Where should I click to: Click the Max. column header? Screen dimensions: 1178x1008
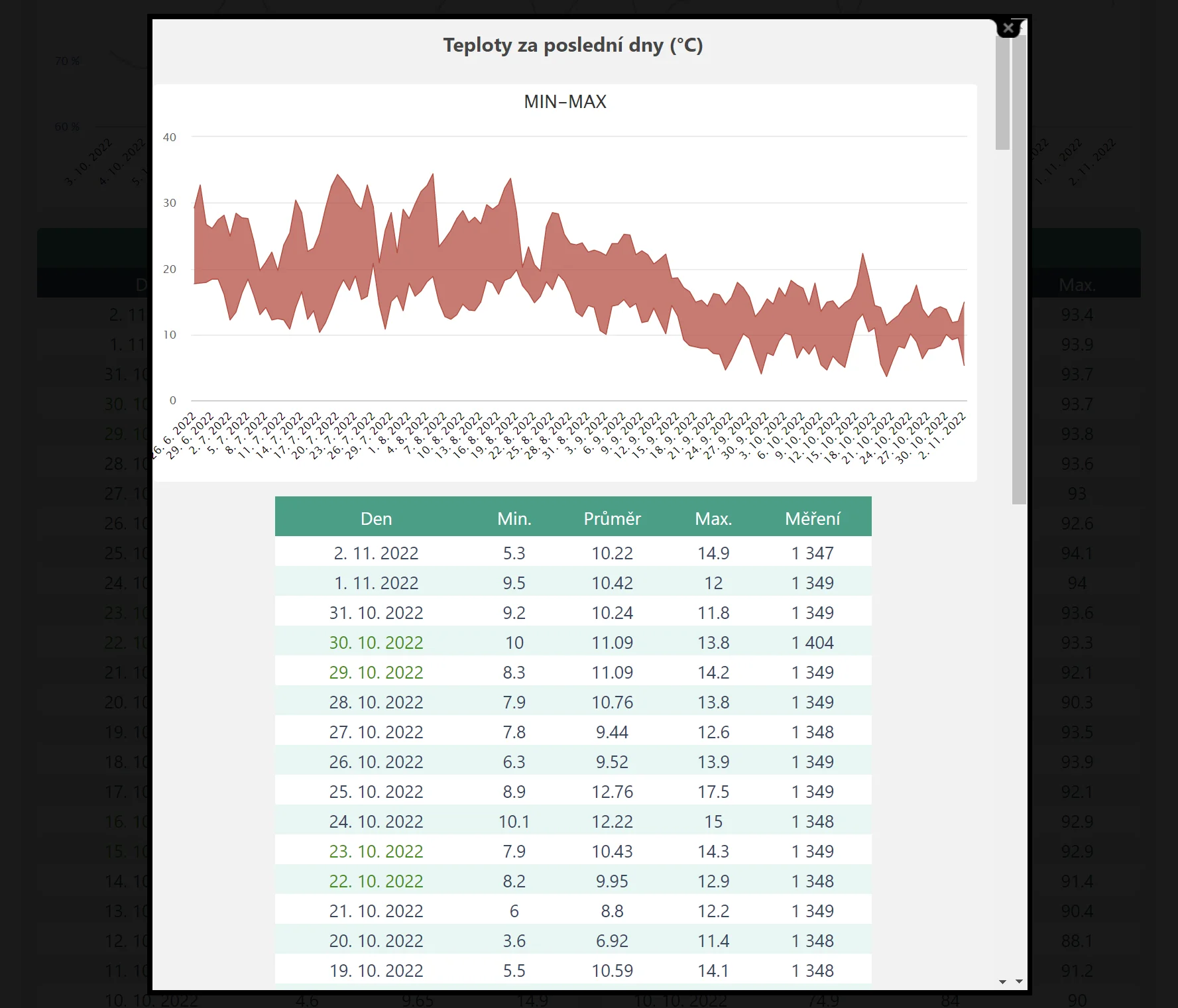coord(713,518)
